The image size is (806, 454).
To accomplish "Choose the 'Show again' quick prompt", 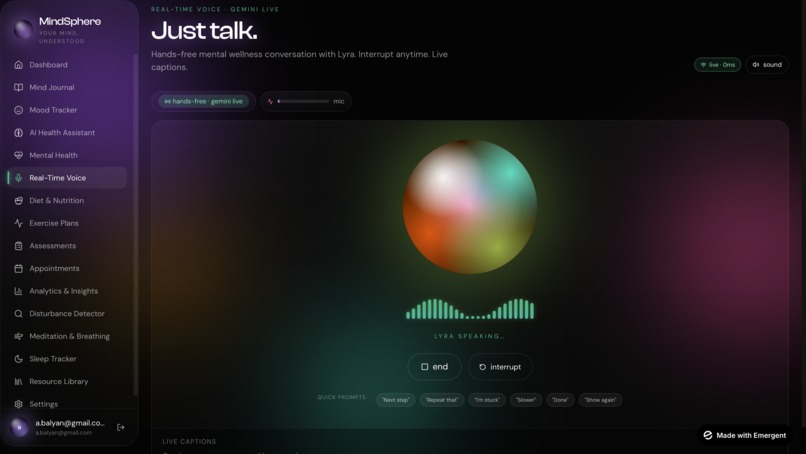I will pyautogui.click(x=600, y=400).
